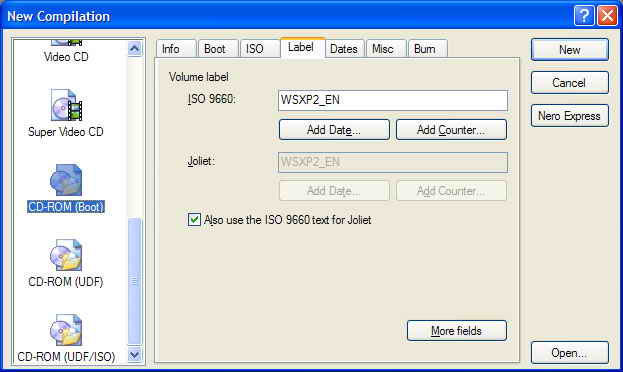Switch to the Info tab
The width and height of the screenshot is (623, 372).
pos(171,49)
